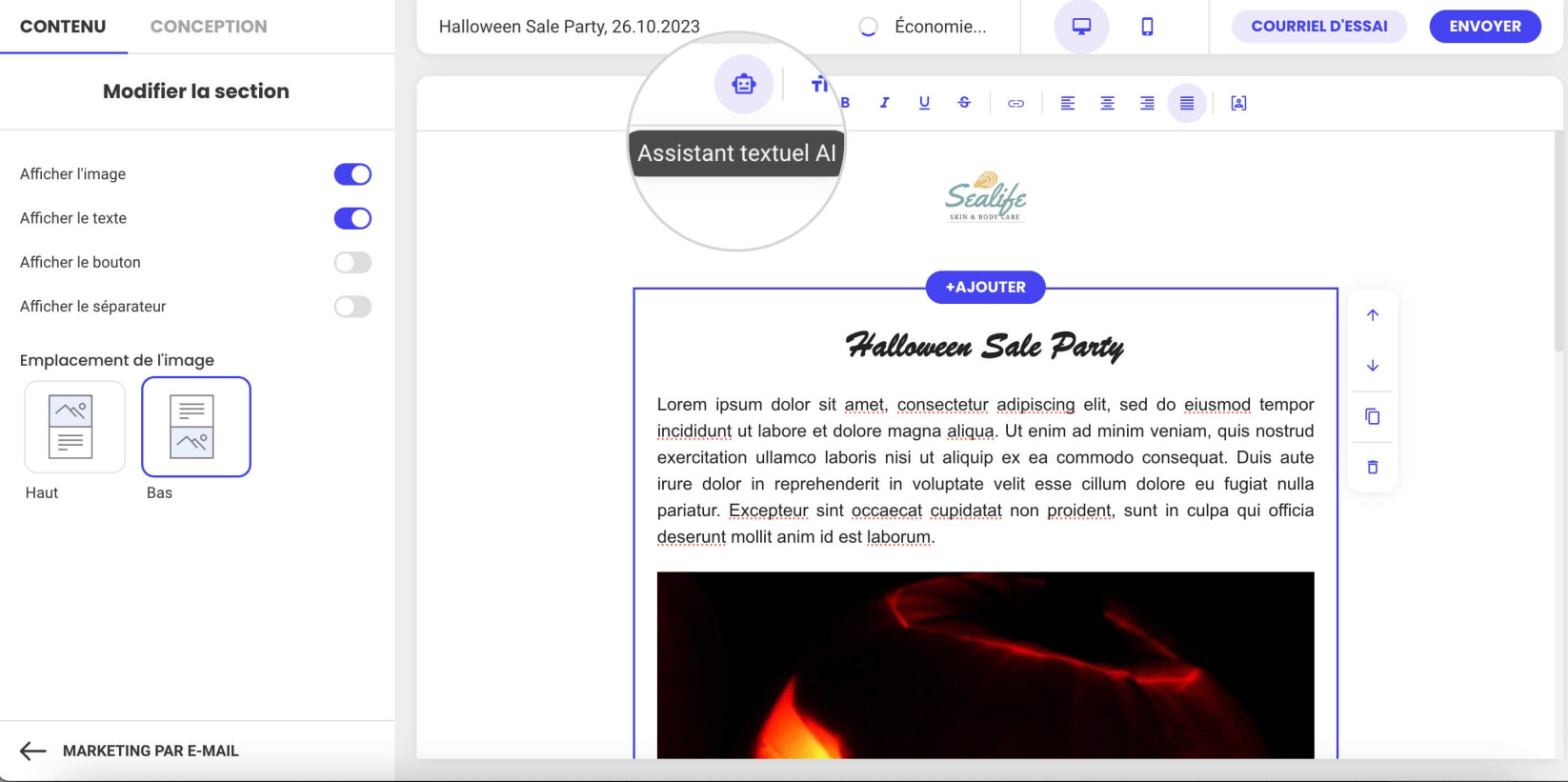
Task: Move section down with arrow
Action: [1373, 366]
